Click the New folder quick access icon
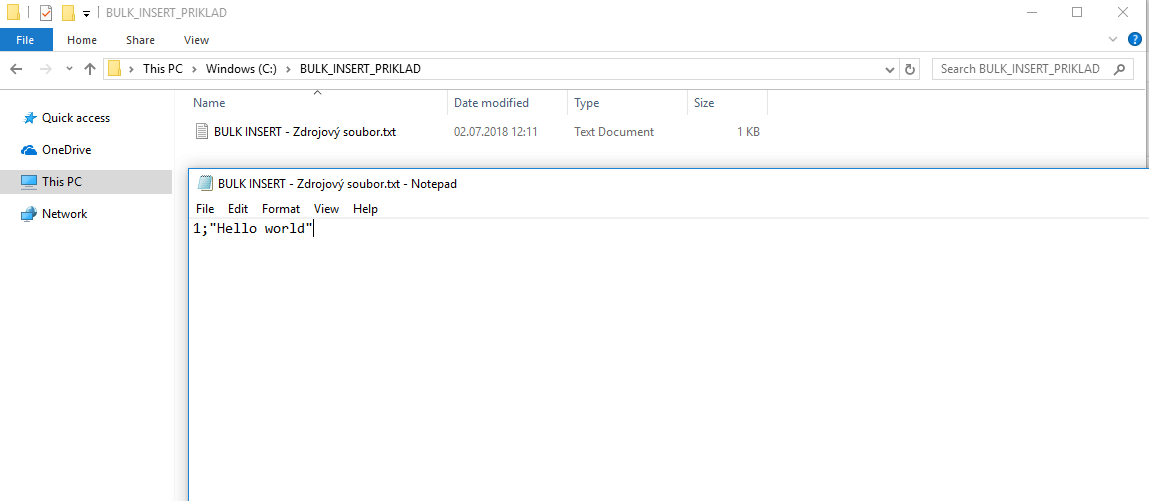 [x=68, y=13]
